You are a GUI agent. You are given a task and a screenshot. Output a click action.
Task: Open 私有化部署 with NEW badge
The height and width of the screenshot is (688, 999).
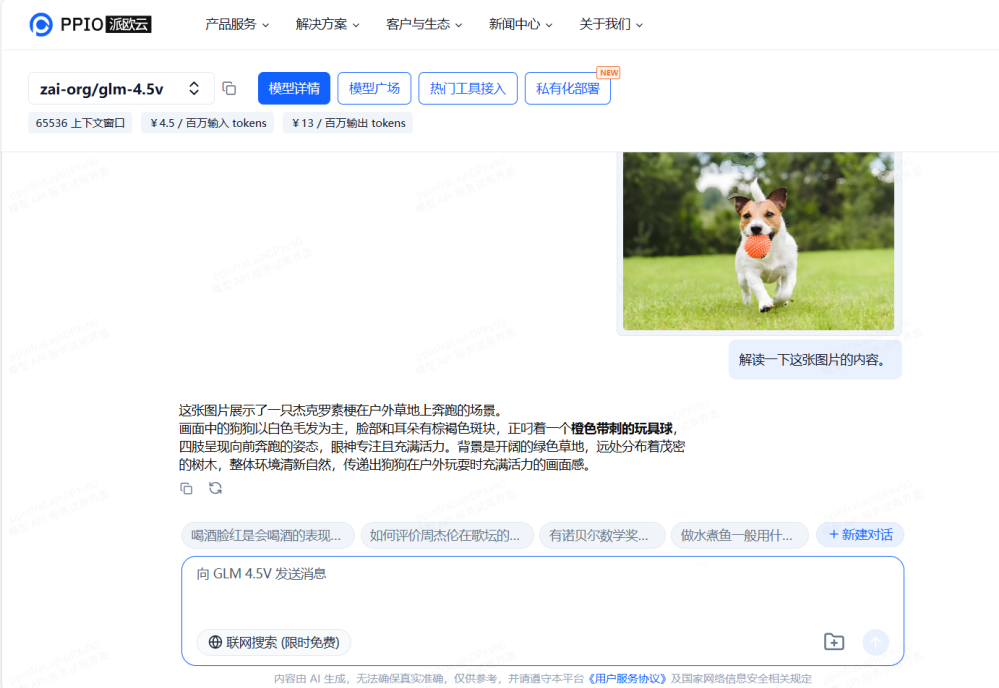[x=567, y=88]
